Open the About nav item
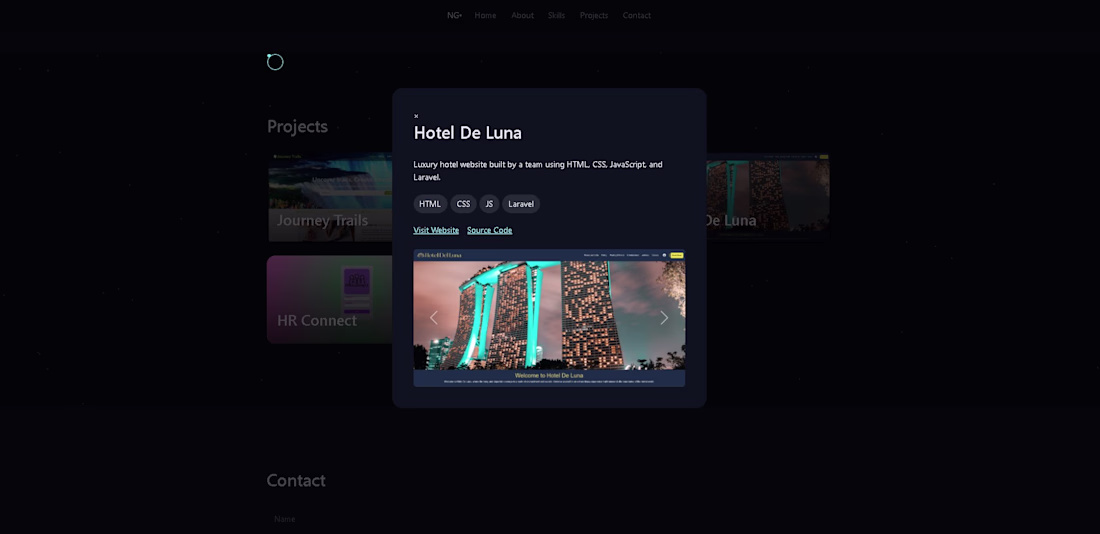 [523, 15]
